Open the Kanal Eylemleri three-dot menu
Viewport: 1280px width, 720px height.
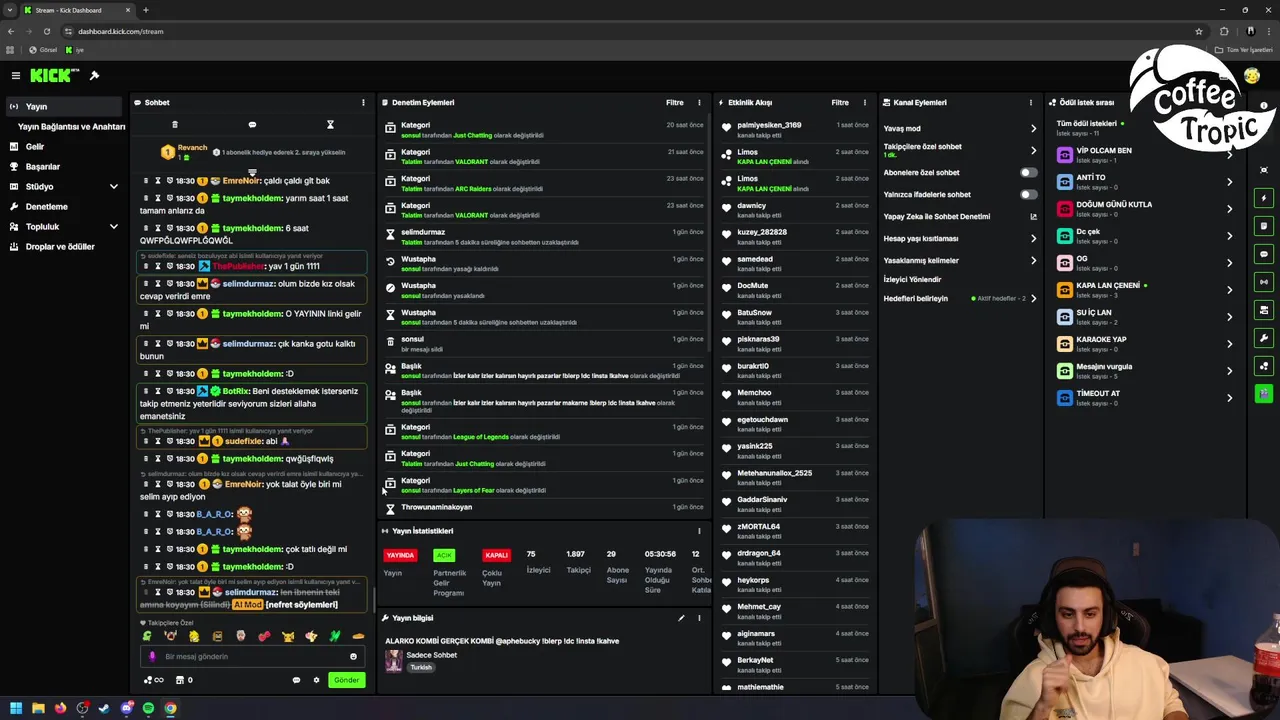pos(1031,102)
